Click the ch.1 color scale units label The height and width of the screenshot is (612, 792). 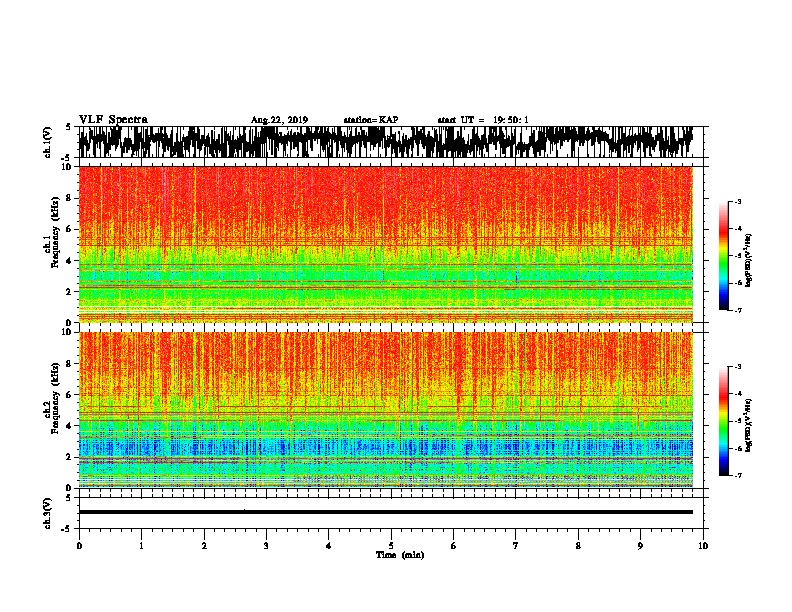[x=749, y=261]
